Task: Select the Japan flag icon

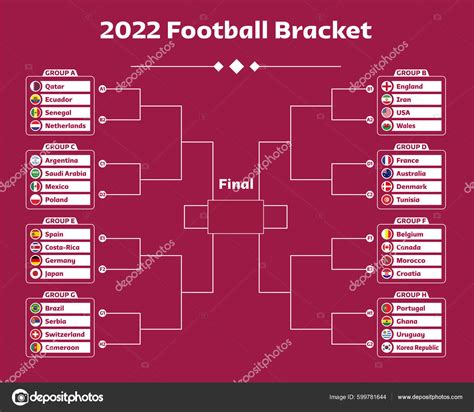Action: pyautogui.click(x=36, y=274)
